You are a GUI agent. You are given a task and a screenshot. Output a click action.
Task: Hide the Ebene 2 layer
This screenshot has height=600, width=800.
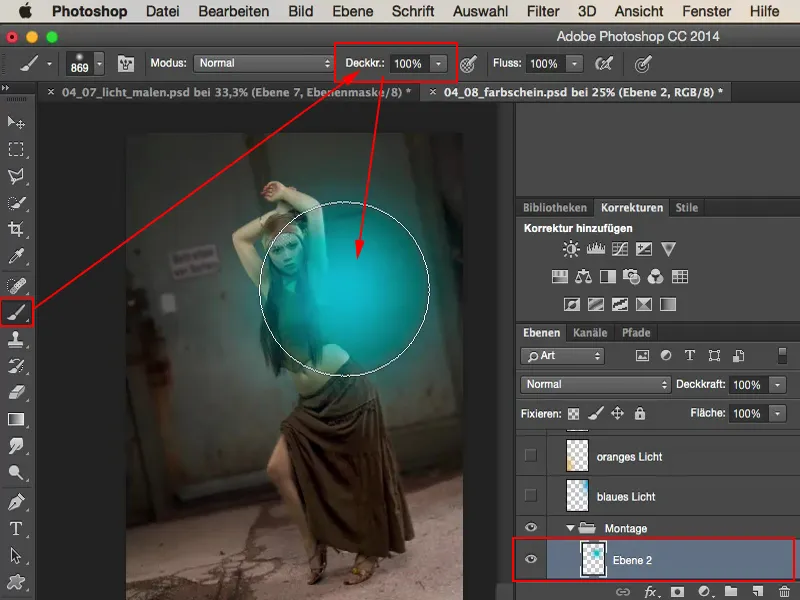[x=531, y=559]
